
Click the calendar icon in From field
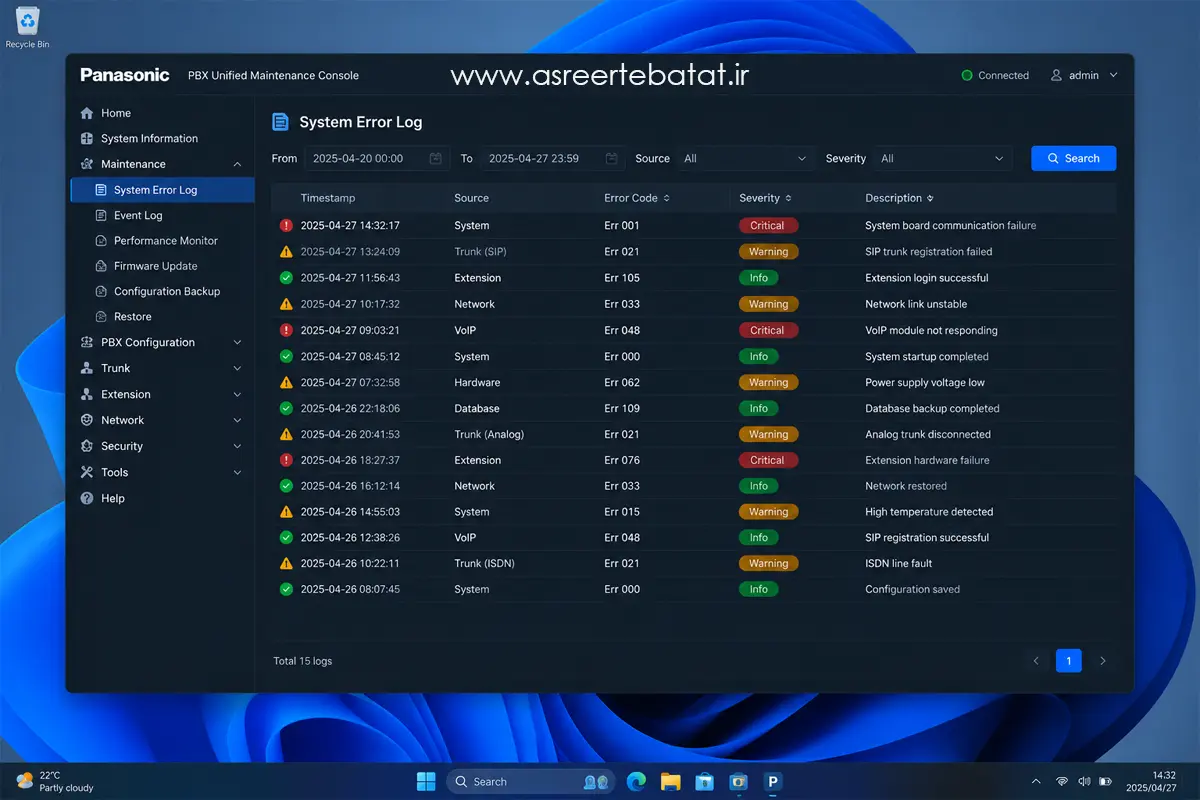[x=435, y=158]
